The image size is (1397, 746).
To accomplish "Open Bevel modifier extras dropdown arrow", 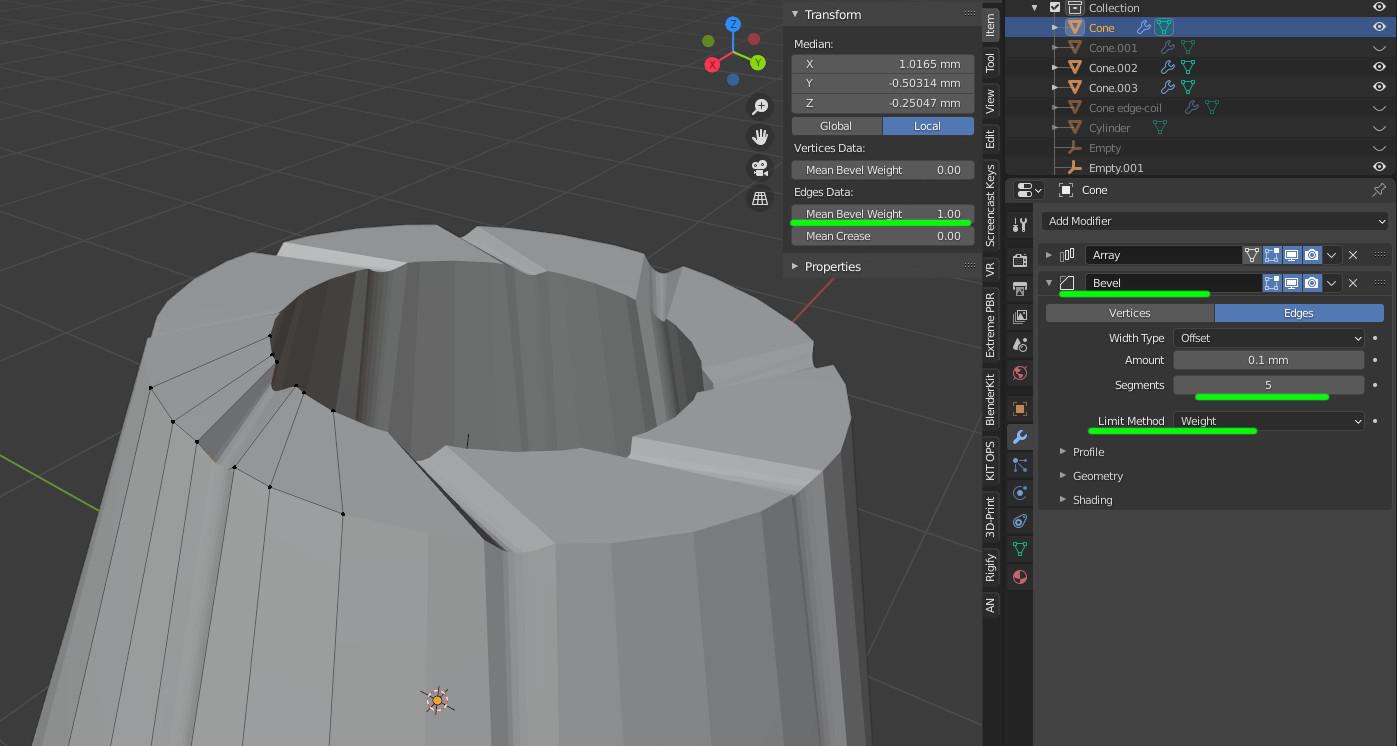I will [1332, 283].
